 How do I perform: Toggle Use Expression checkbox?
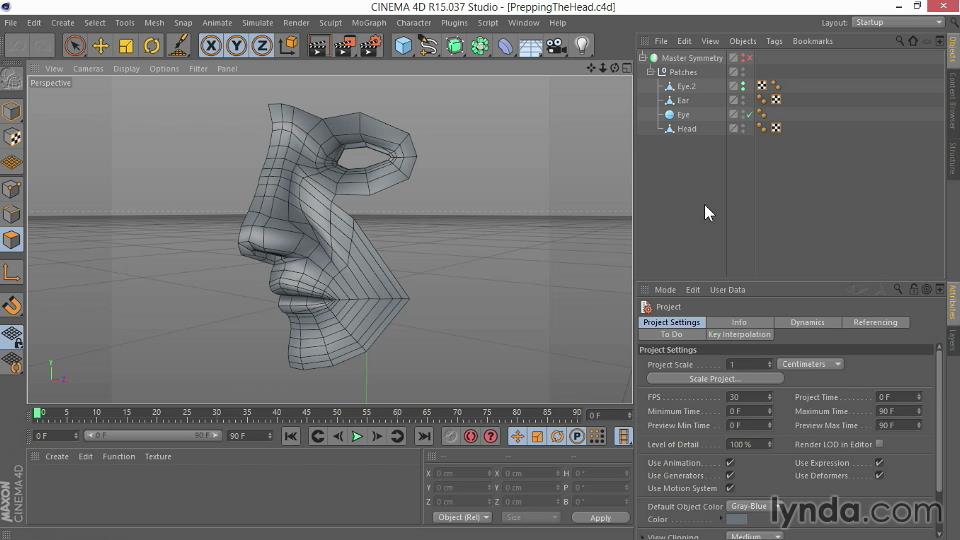[879, 462]
